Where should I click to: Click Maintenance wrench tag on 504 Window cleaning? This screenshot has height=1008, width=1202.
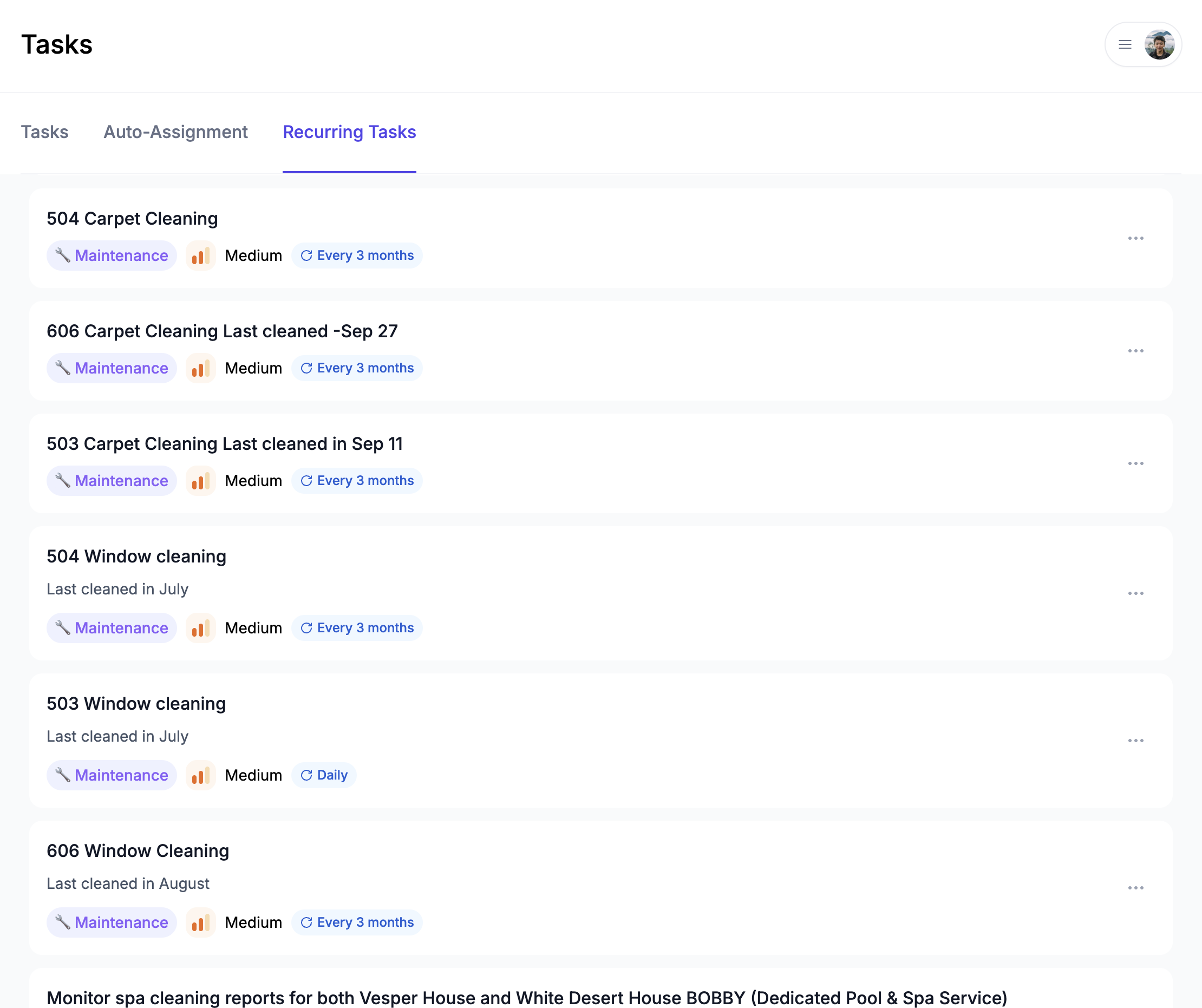click(x=112, y=628)
